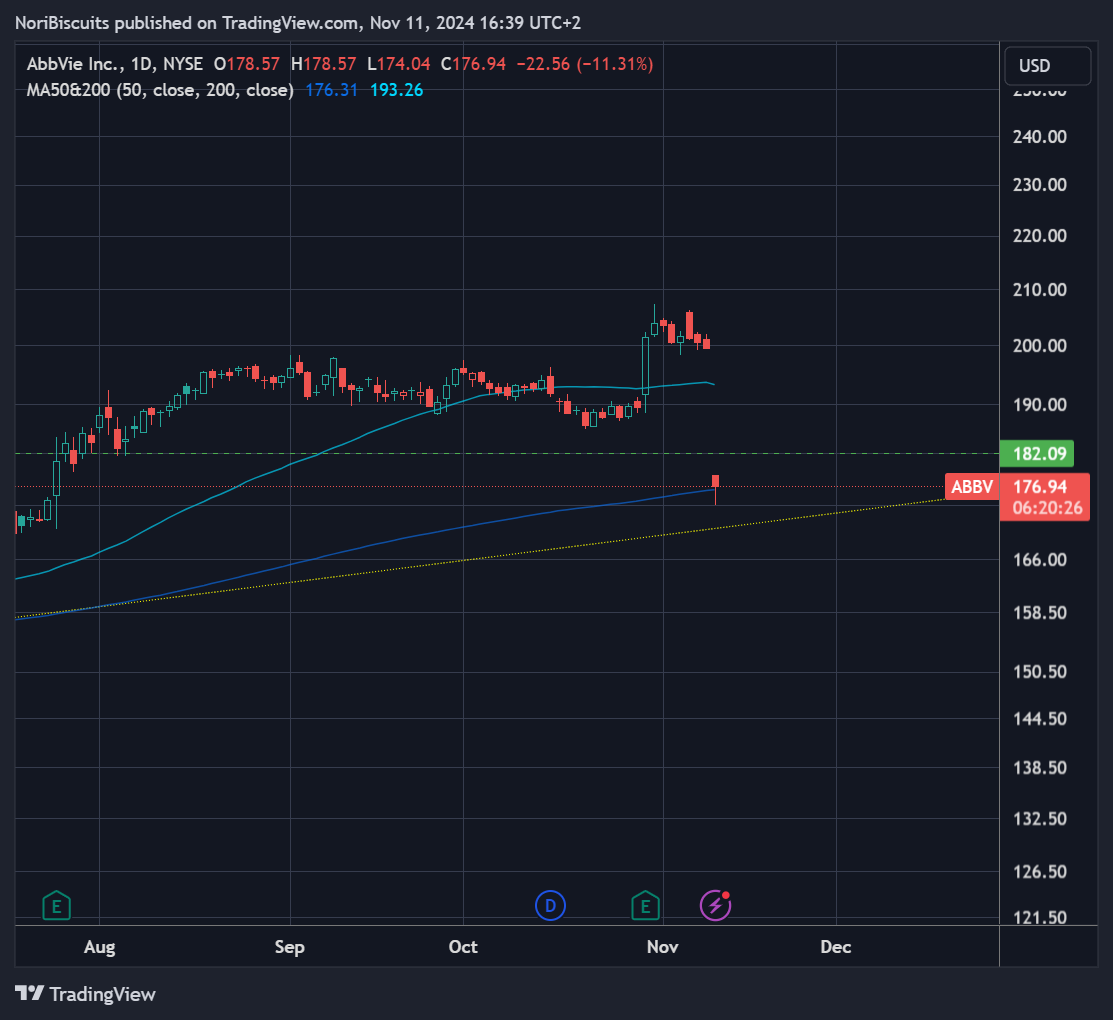Click the Oct label on the time axis
1113x1020 pixels.
point(464,947)
